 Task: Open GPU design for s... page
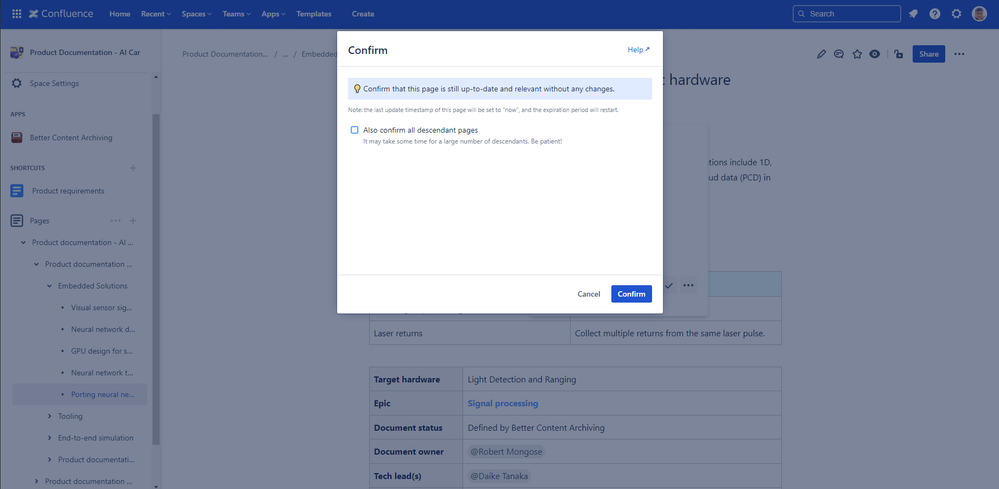101,351
